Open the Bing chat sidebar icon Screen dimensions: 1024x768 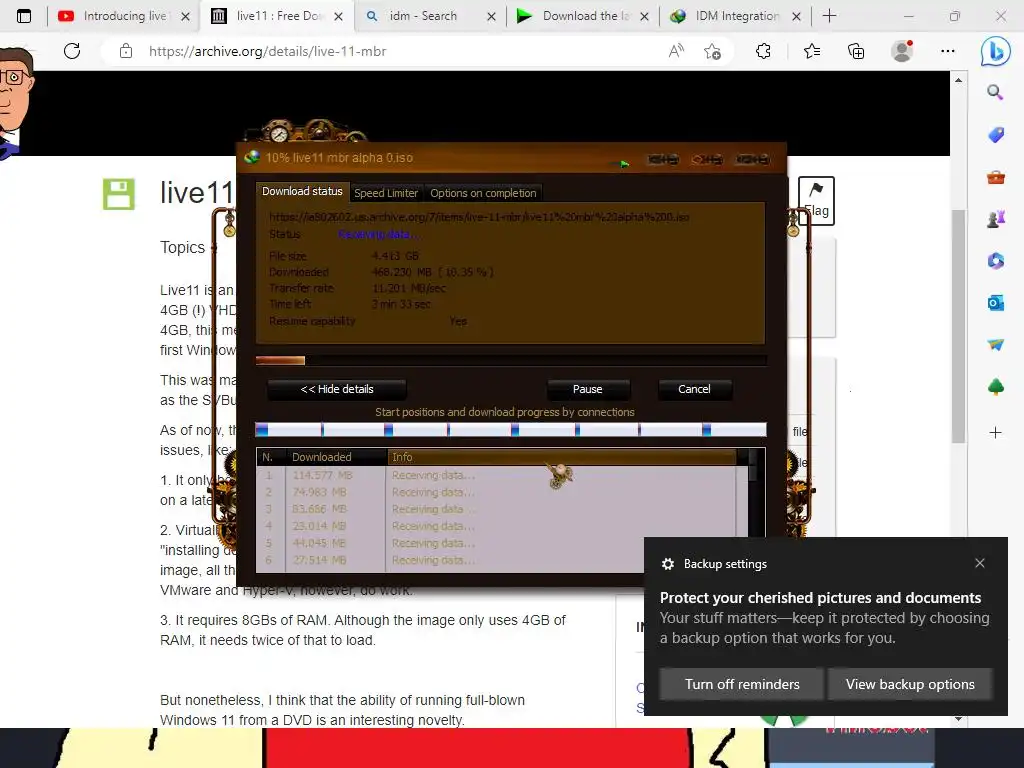[x=995, y=52]
